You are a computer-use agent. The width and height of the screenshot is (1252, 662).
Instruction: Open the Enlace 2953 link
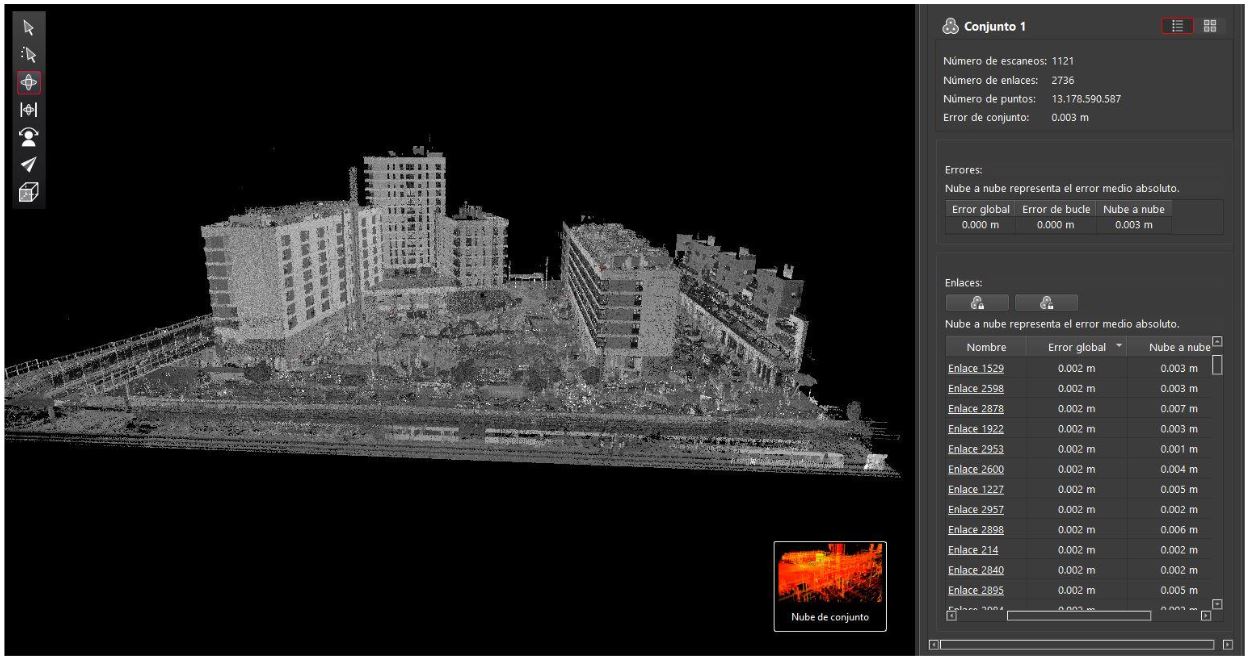pos(976,449)
